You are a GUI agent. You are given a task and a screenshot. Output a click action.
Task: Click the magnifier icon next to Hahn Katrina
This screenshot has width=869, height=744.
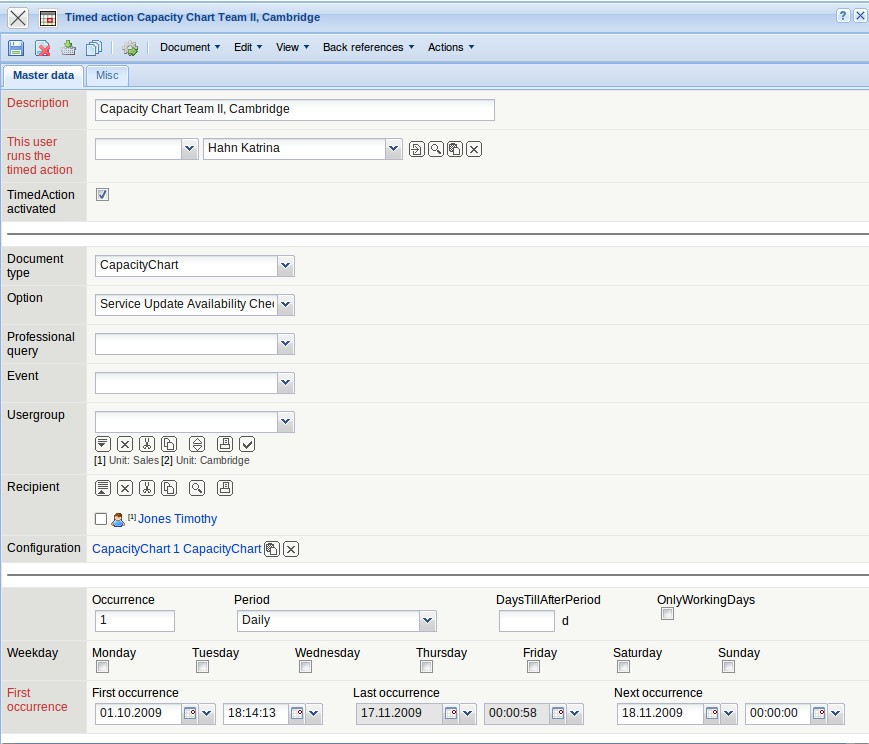tap(436, 149)
